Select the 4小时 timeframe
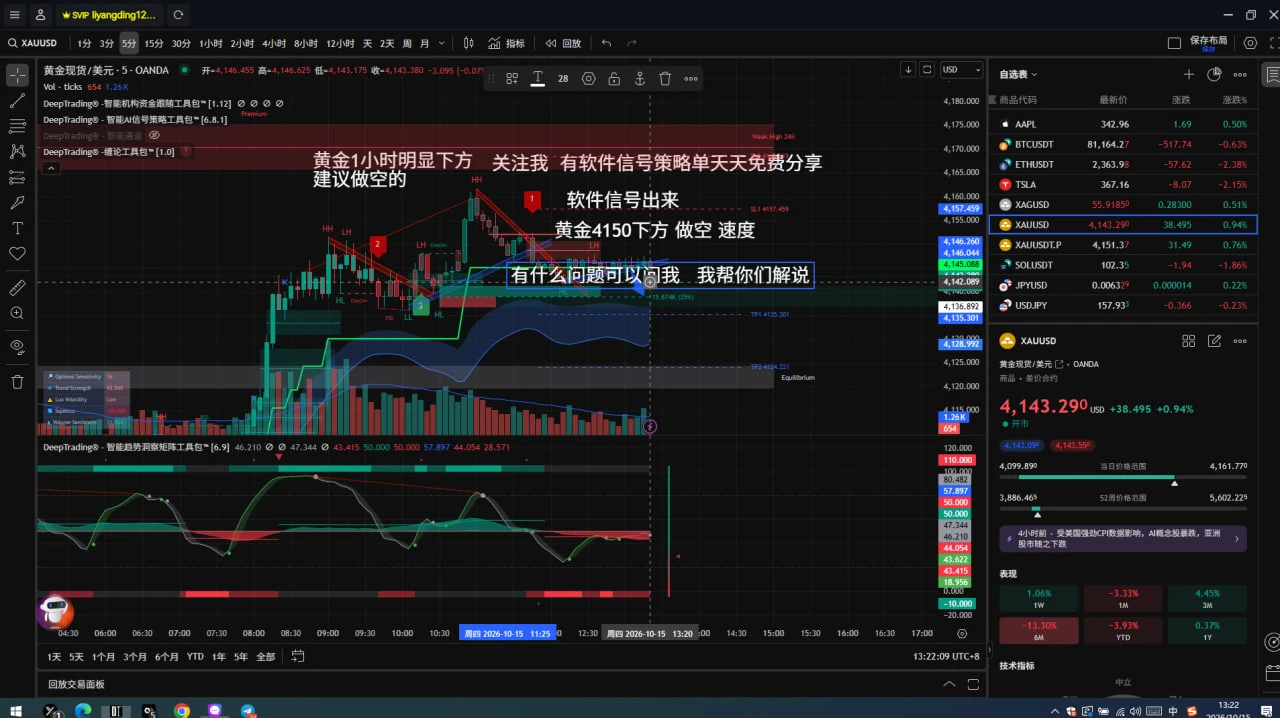 coord(274,43)
